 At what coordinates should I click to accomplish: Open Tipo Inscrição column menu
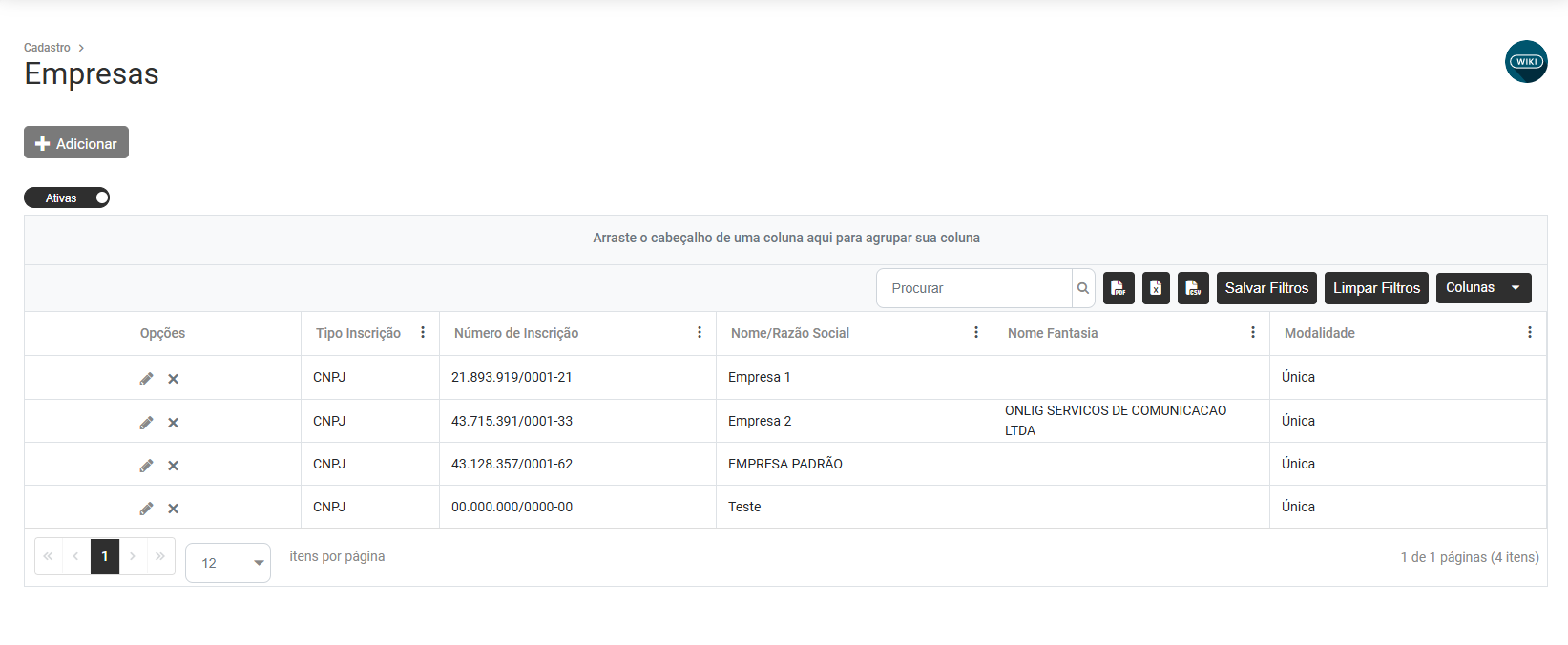(x=423, y=332)
